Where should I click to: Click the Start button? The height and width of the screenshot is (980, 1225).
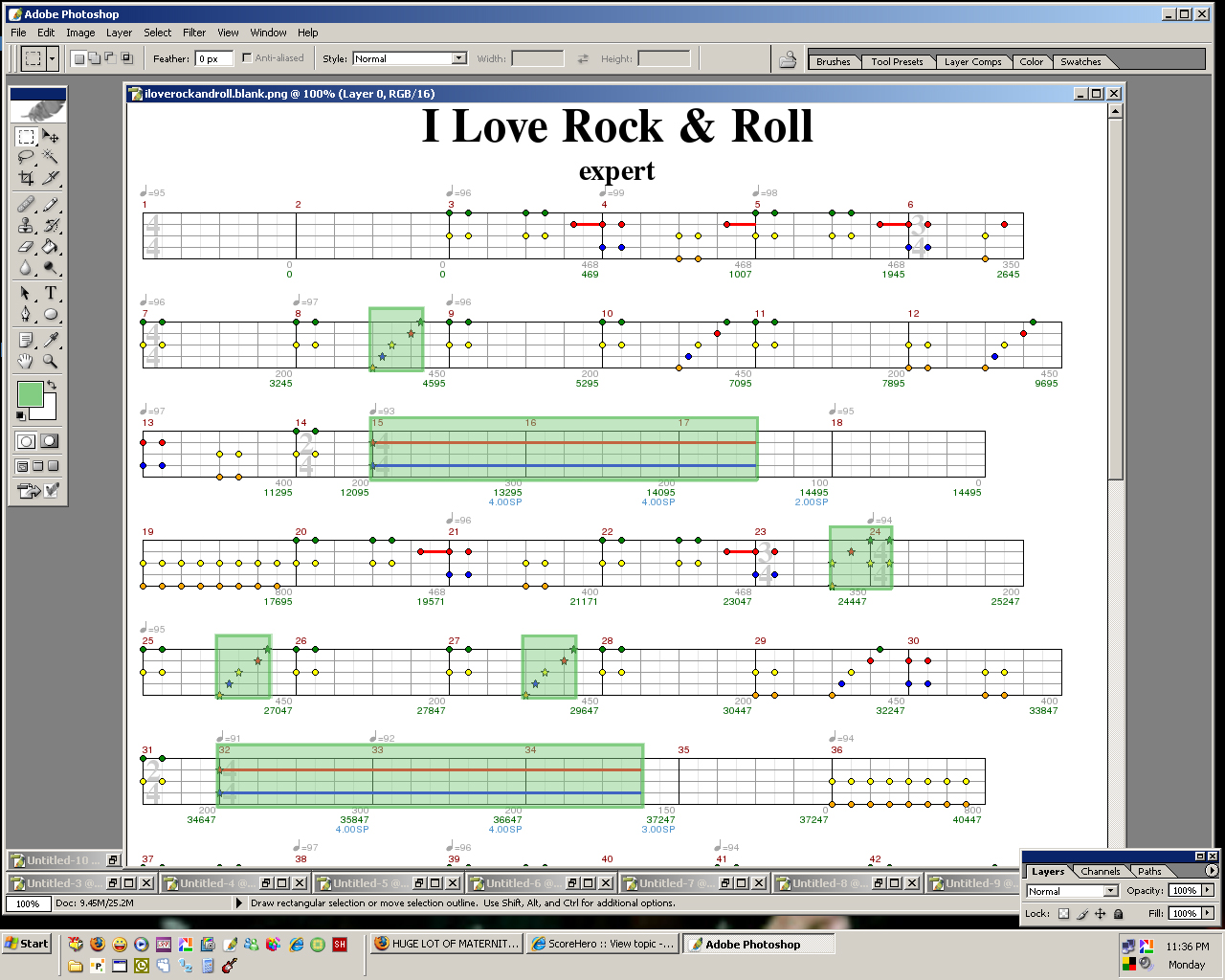[27, 944]
